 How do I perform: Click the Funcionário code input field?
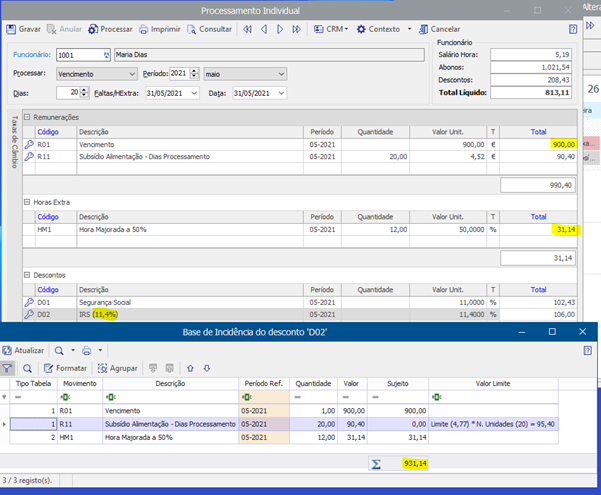point(79,54)
